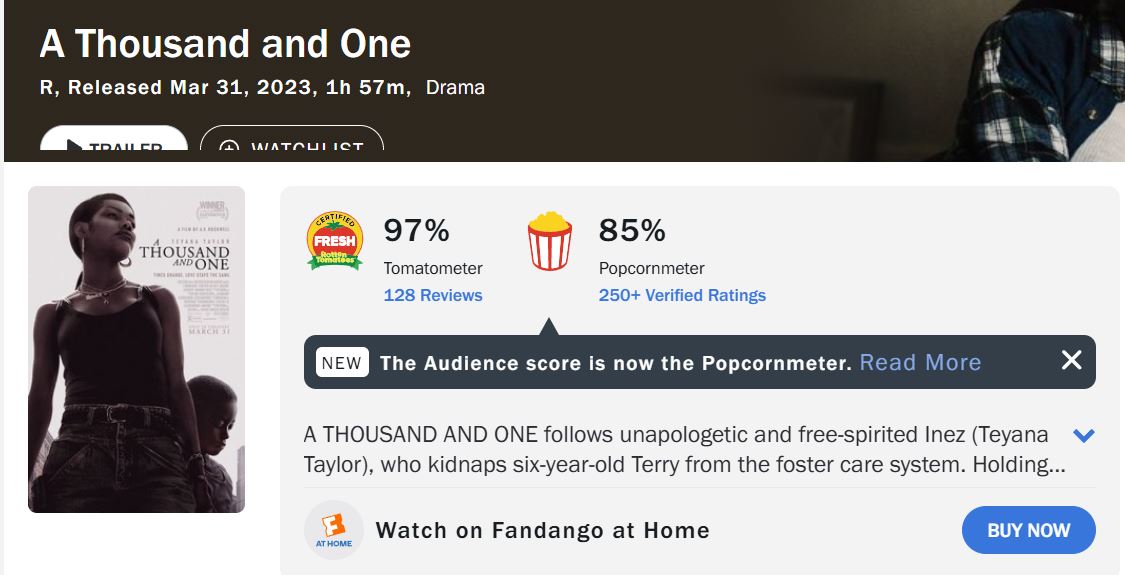The width and height of the screenshot is (1125, 575).
Task: Click the red popcorn bucket icon
Action: point(550,241)
